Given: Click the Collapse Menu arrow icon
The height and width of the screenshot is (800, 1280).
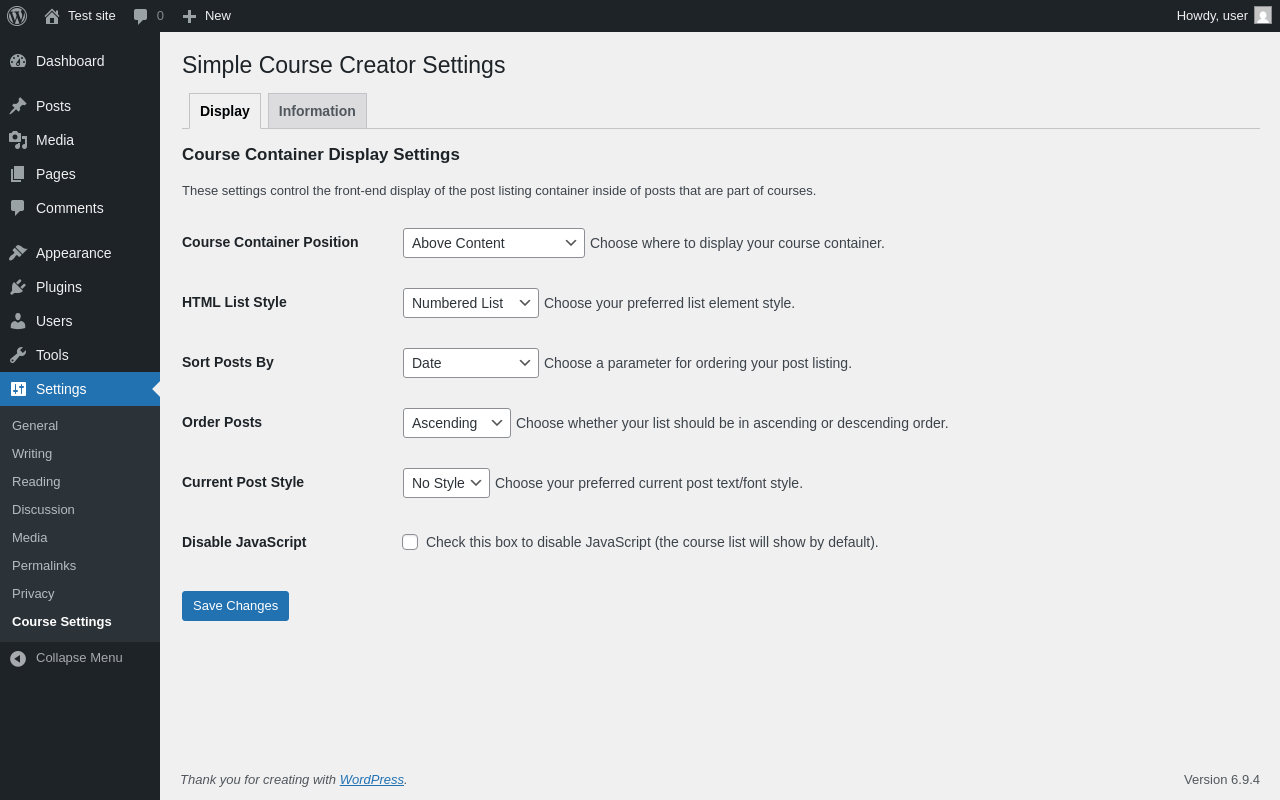Looking at the screenshot, I should 18,658.
